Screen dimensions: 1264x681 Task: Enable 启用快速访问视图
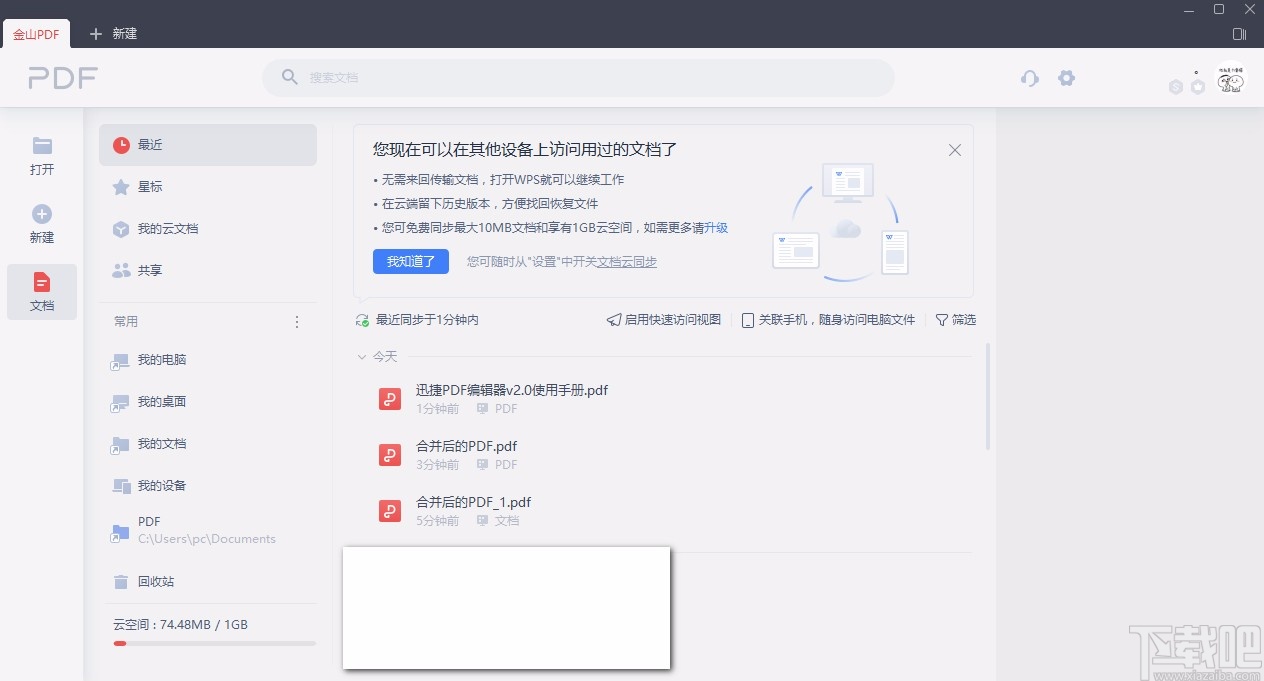(664, 320)
